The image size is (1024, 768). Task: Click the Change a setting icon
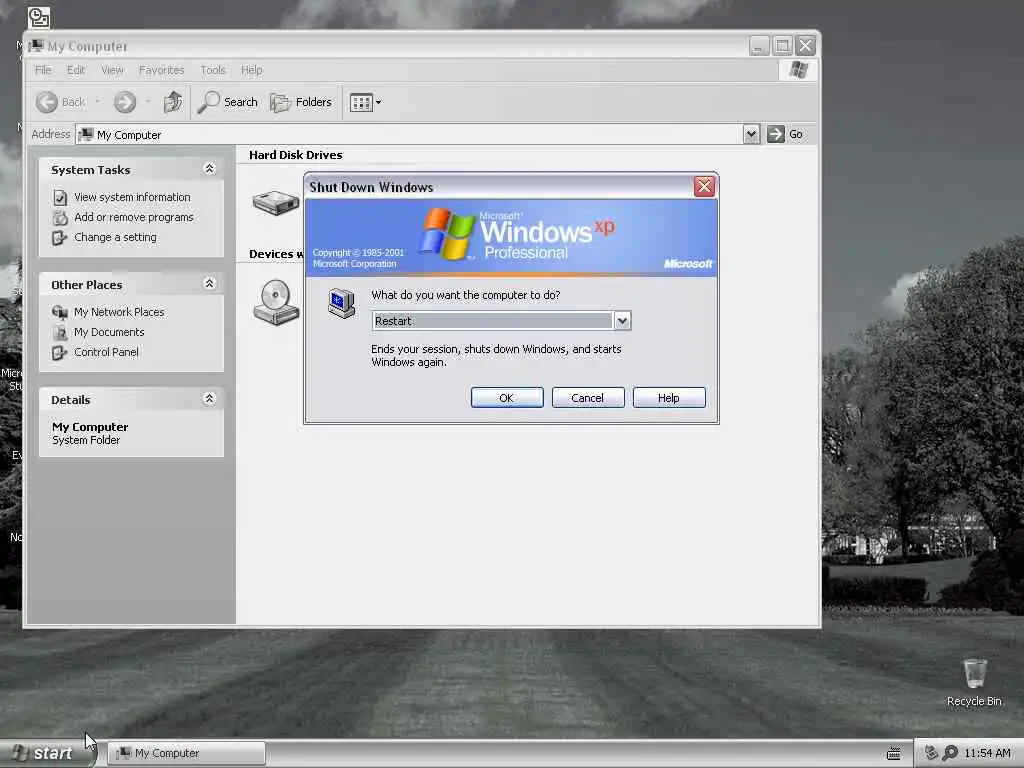pyautogui.click(x=60, y=238)
